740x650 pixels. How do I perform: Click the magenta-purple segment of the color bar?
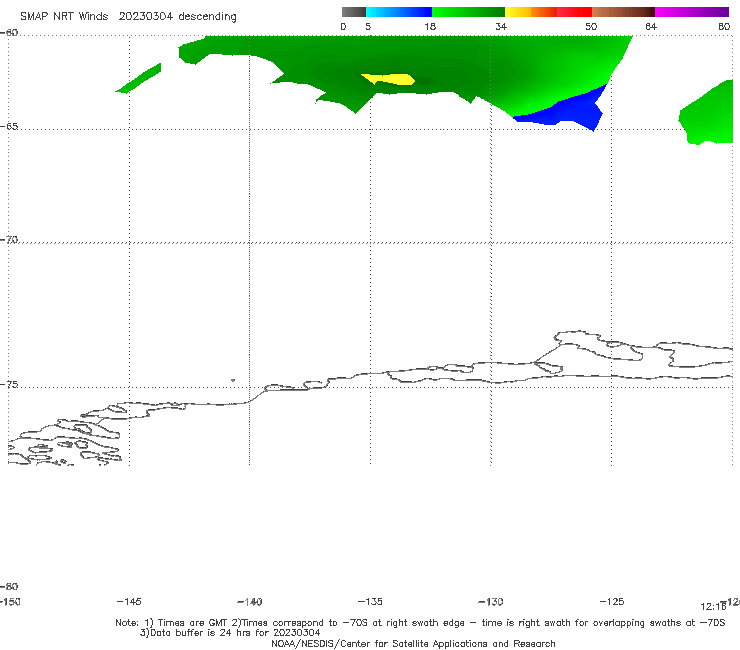(x=692, y=12)
